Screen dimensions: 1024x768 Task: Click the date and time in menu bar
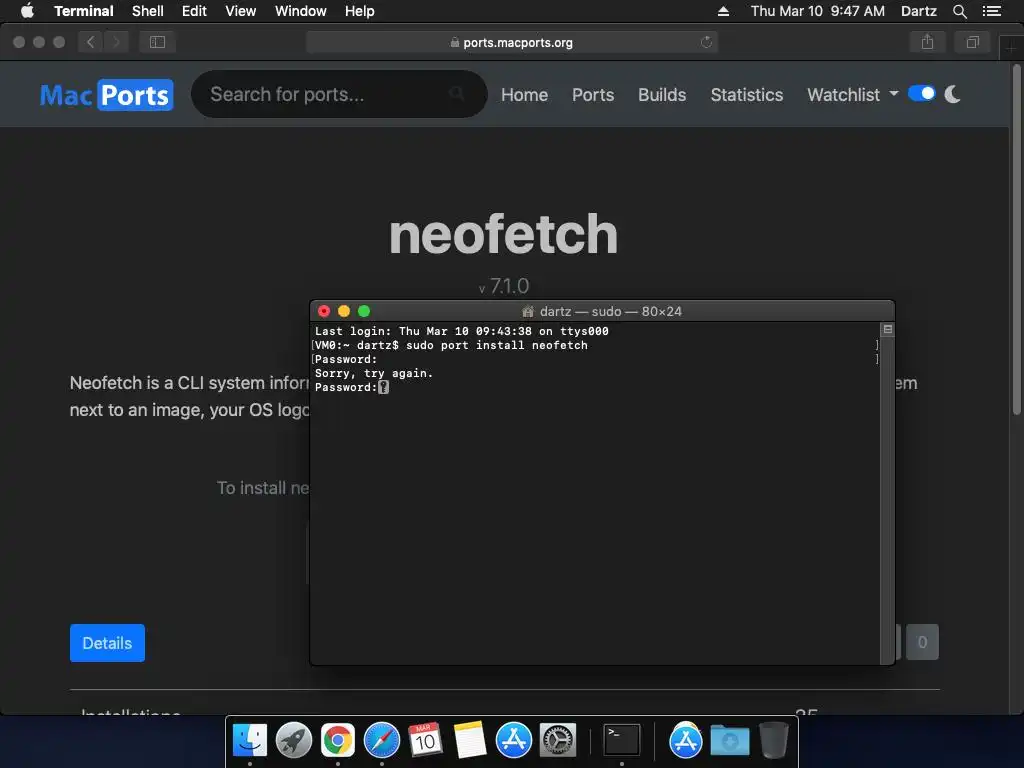818,11
